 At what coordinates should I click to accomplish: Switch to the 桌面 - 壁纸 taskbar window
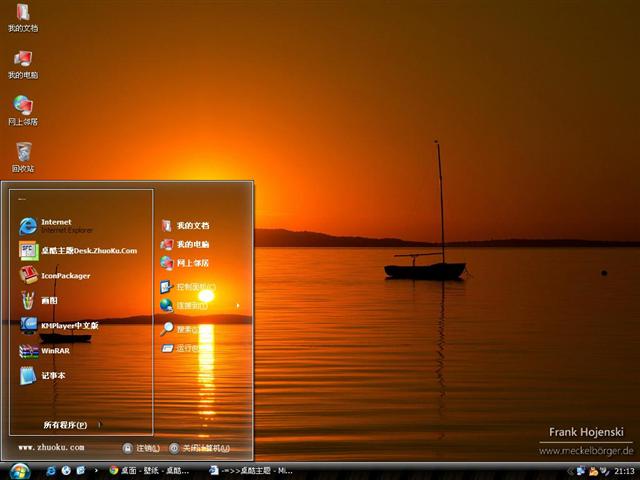pos(150,470)
